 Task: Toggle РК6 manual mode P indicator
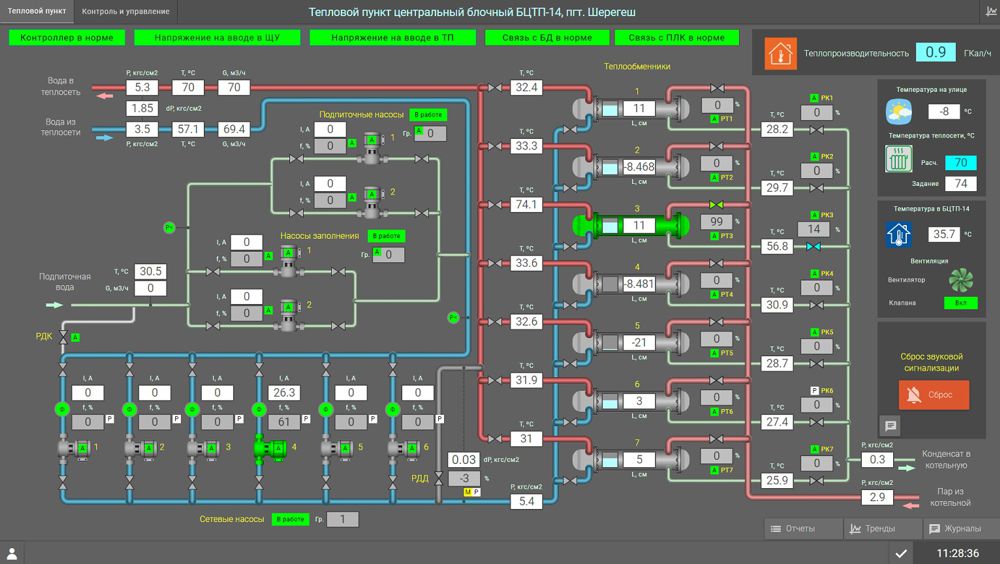[814, 390]
